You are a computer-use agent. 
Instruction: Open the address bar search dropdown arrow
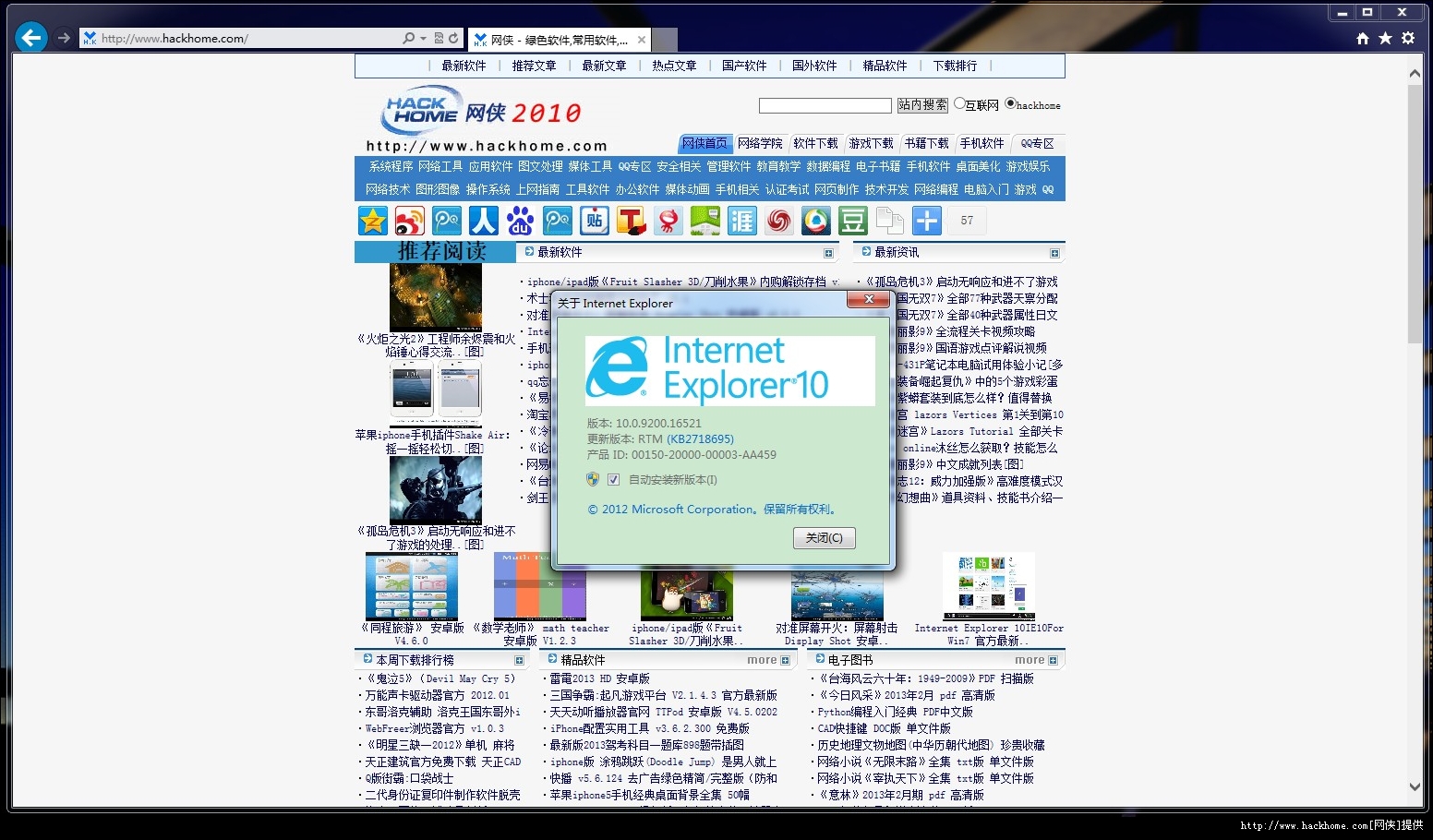[x=423, y=38]
